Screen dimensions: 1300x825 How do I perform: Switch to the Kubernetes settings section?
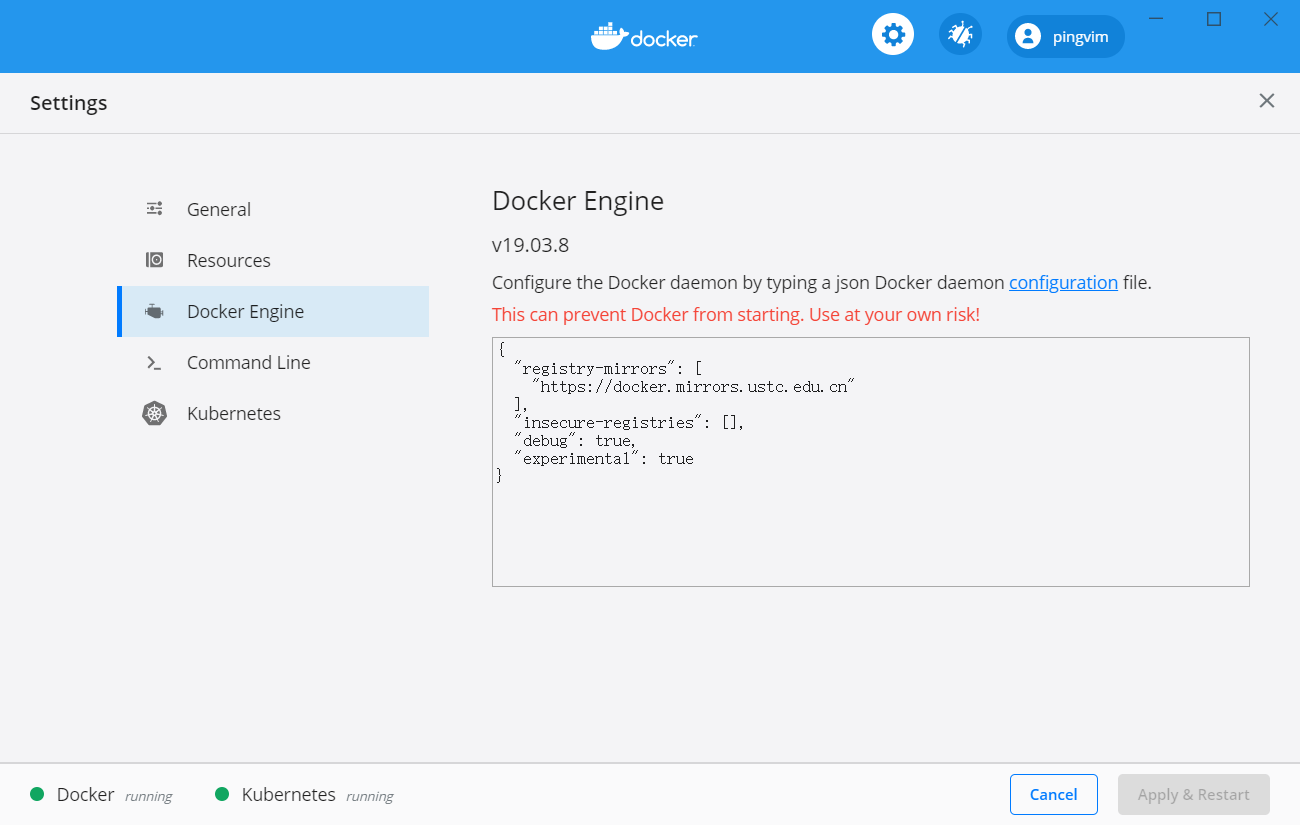(x=233, y=412)
